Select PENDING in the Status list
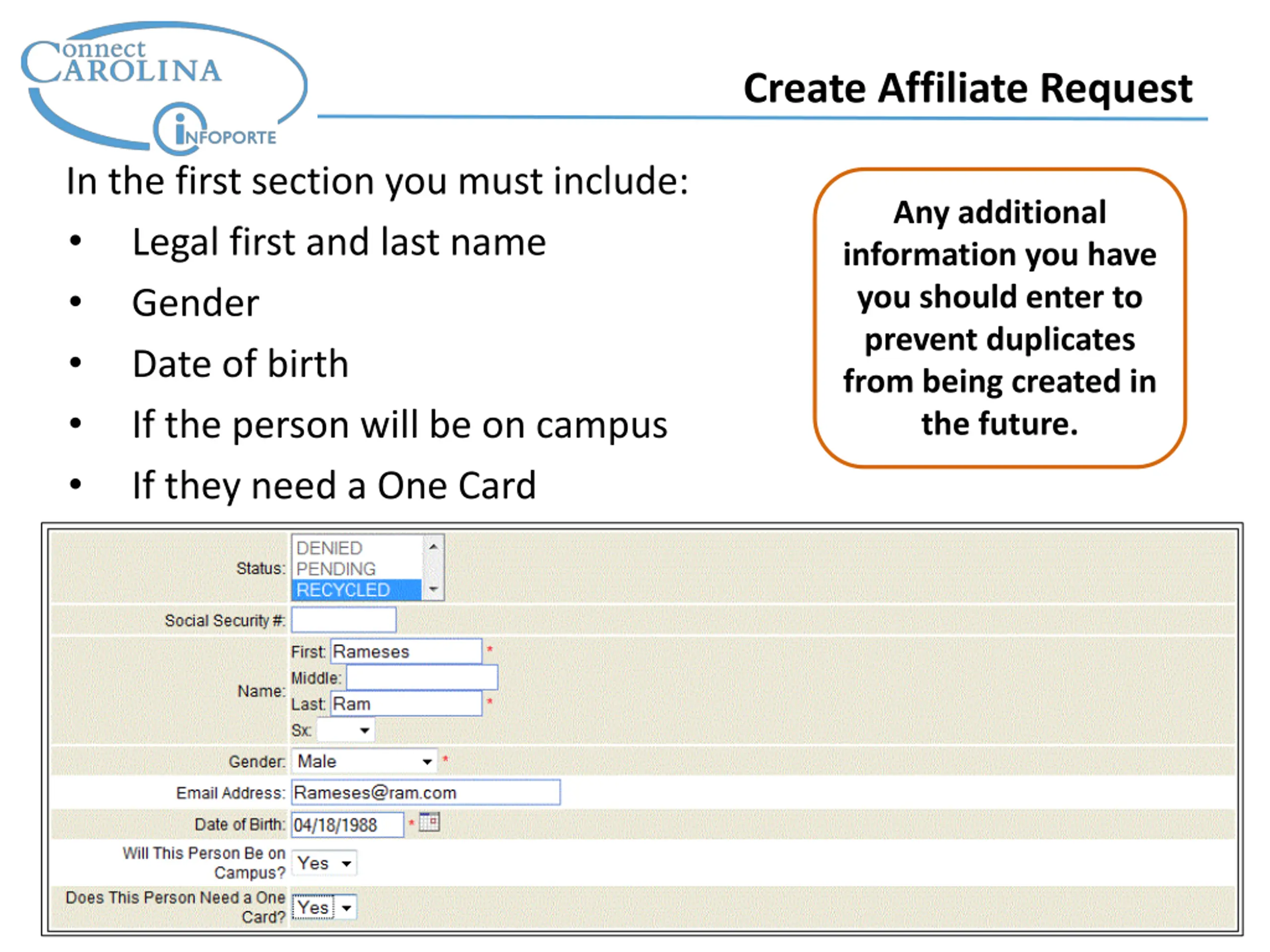The image size is (1270, 952). pos(357,569)
